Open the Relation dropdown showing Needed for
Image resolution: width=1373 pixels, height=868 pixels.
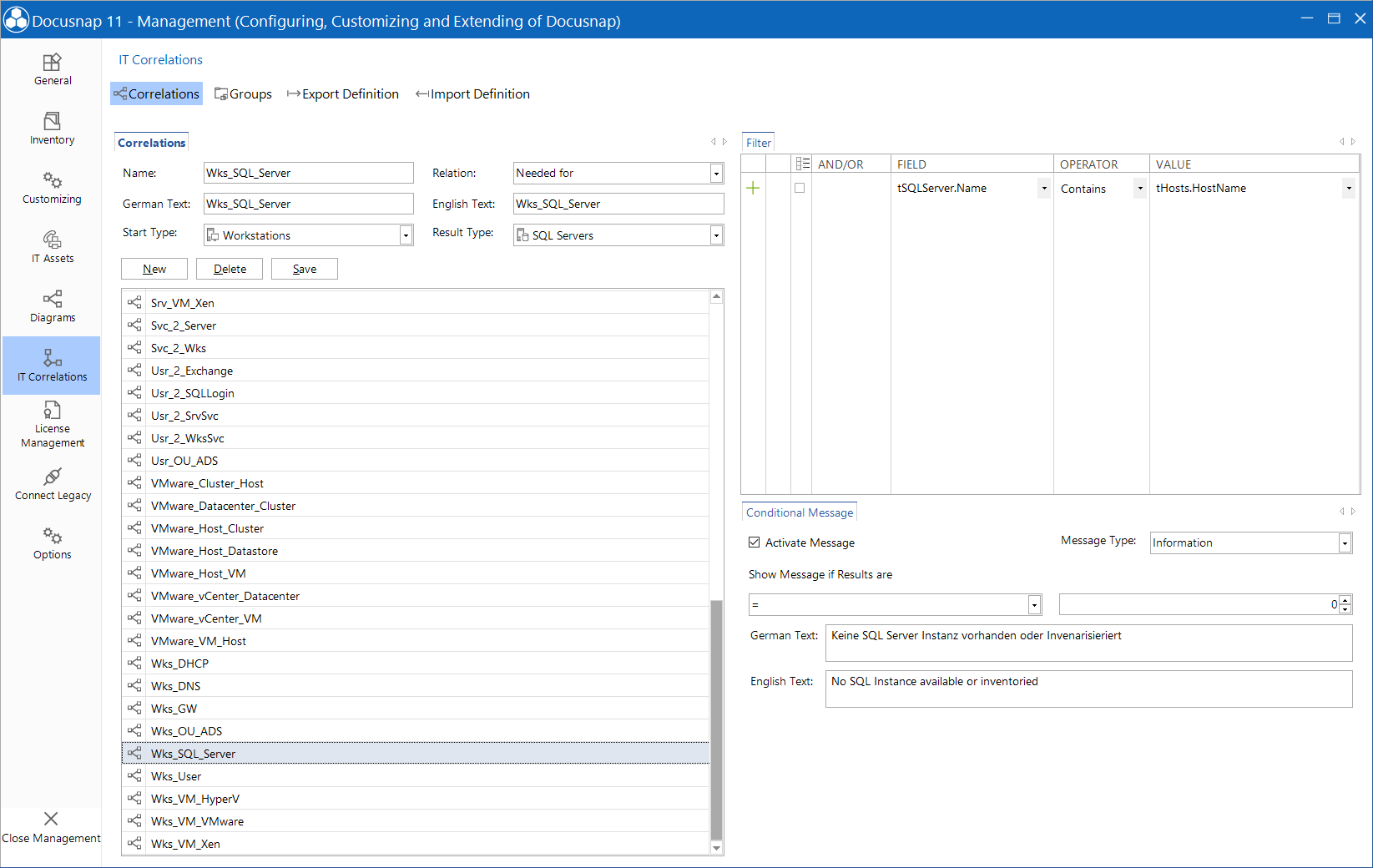715,173
